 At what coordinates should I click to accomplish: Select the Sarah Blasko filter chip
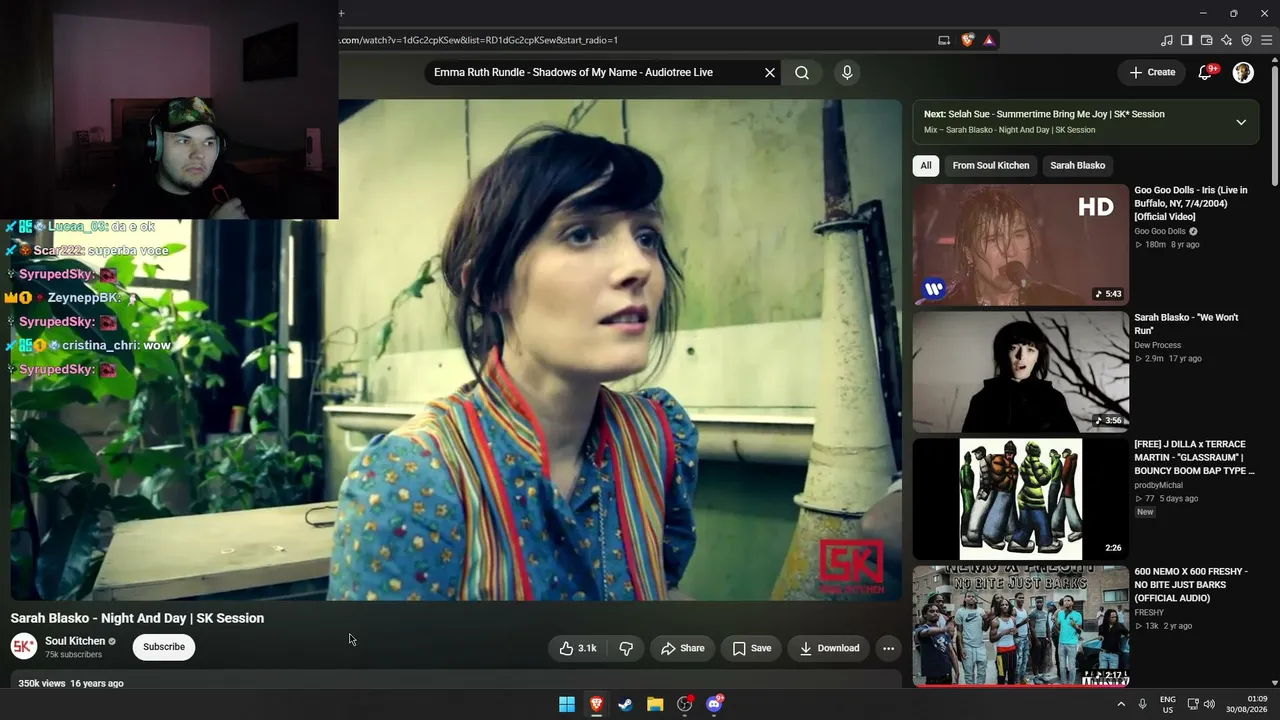coord(1078,166)
